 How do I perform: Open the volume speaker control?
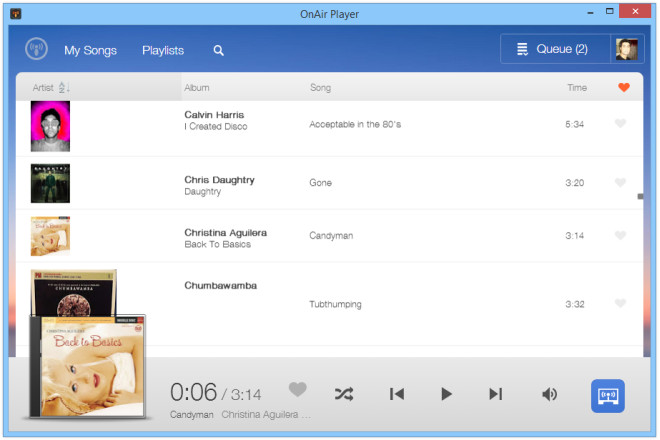(x=549, y=394)
